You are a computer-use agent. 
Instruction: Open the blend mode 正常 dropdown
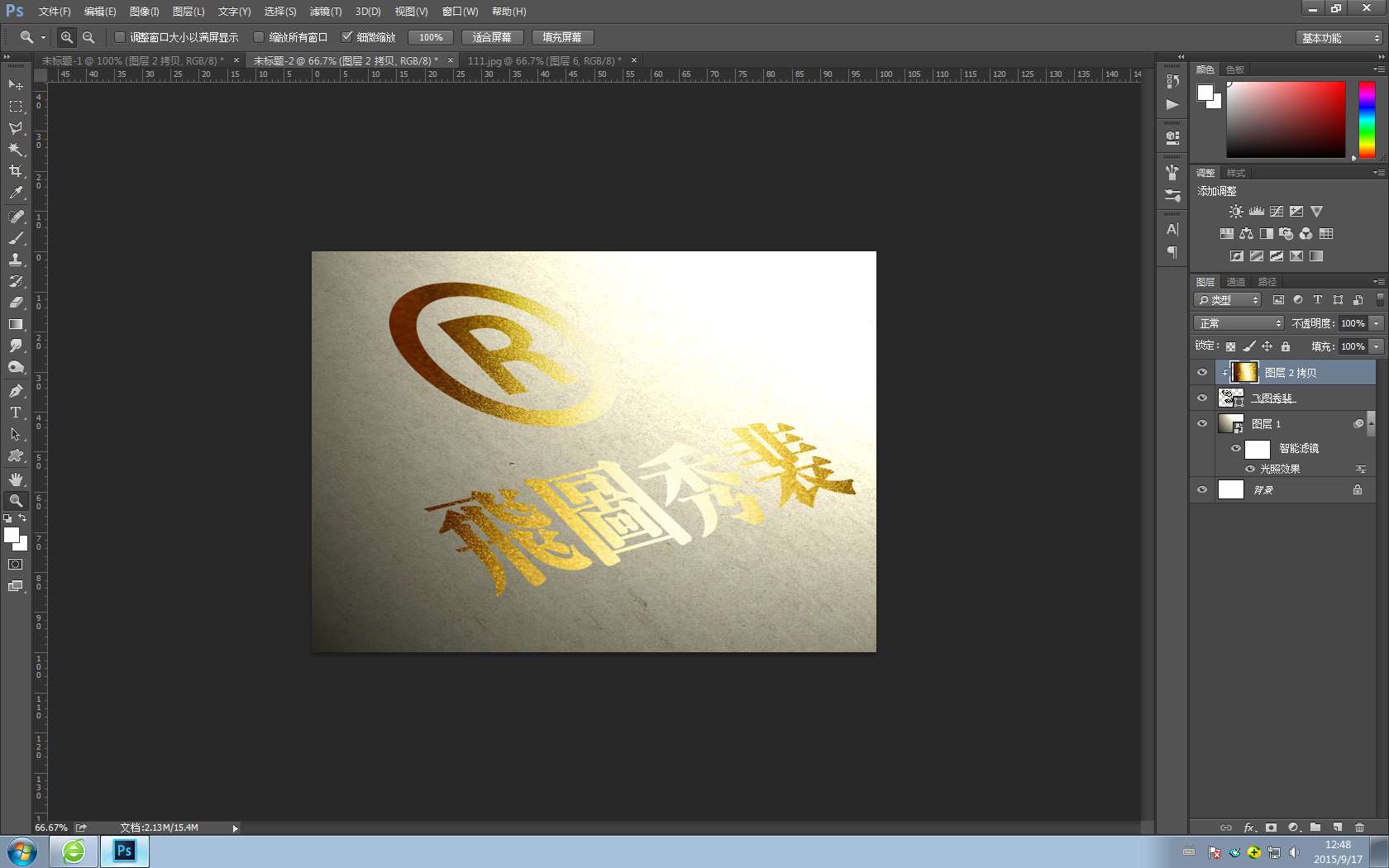coord(1238,323)
